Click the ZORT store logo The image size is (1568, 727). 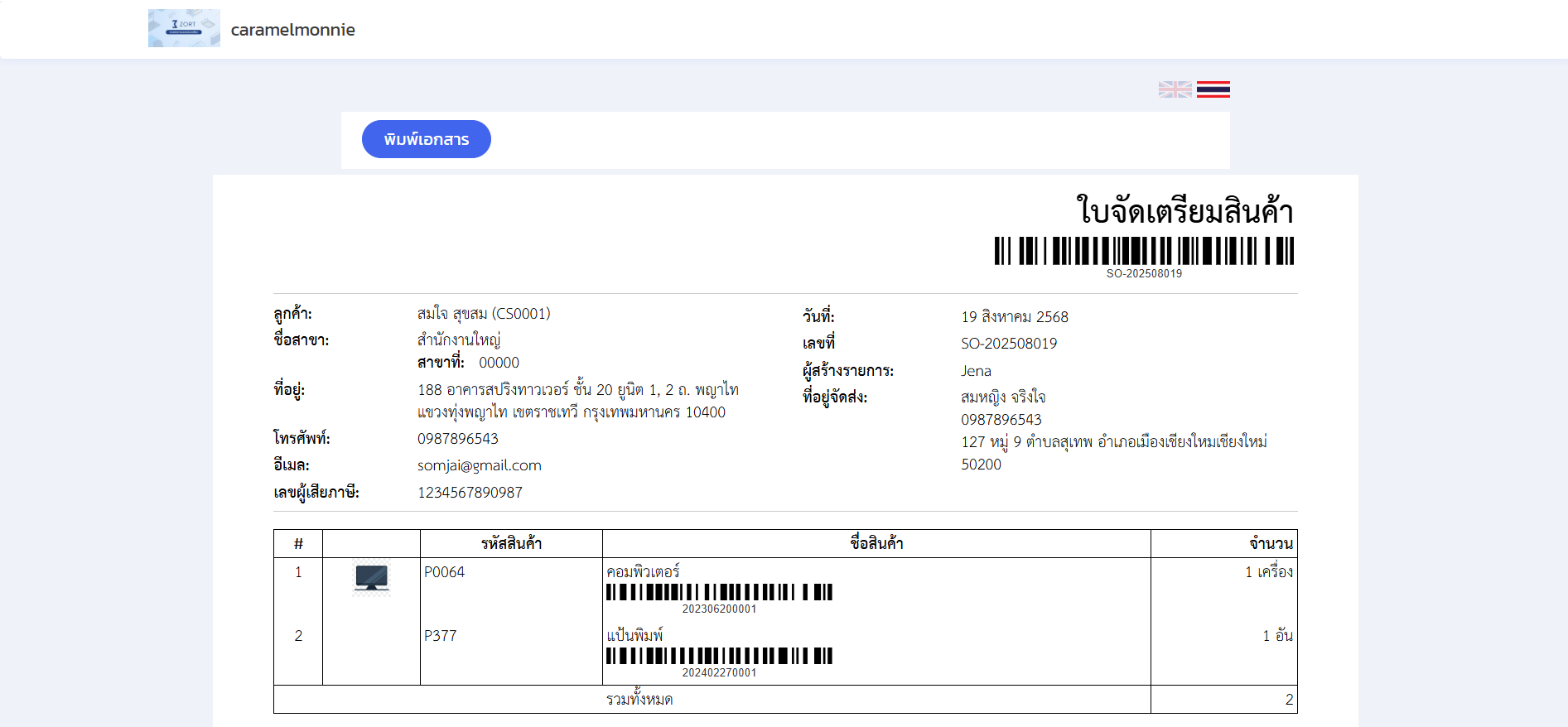(x=184, y=28)
